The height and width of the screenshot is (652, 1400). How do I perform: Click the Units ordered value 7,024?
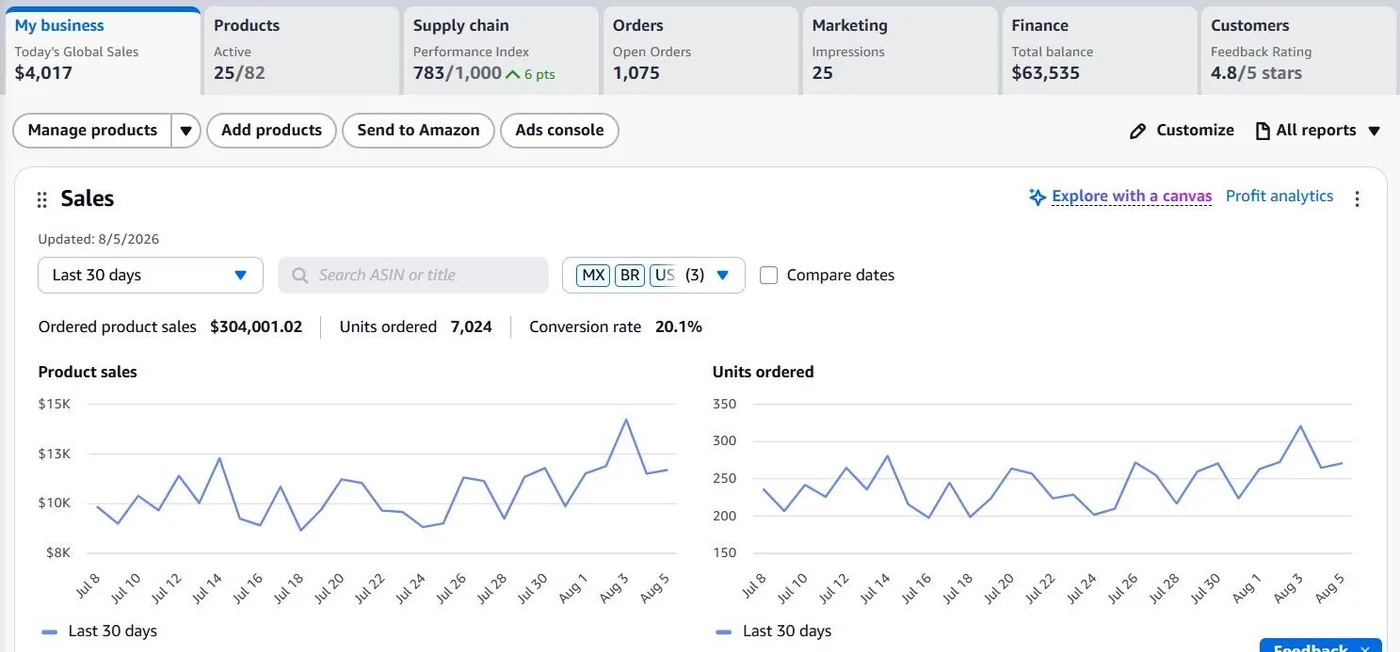point(471,327)
